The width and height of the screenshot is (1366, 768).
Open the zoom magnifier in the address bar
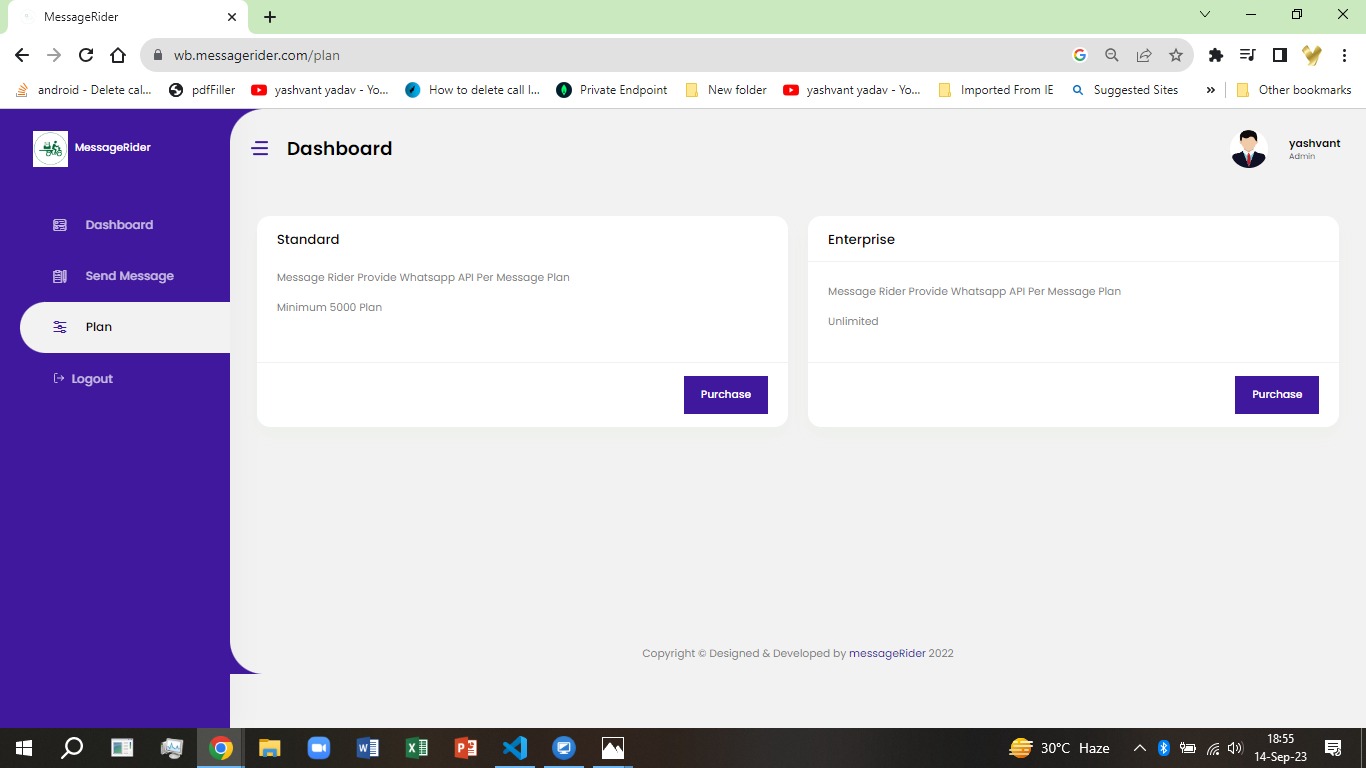[1112, 55]
